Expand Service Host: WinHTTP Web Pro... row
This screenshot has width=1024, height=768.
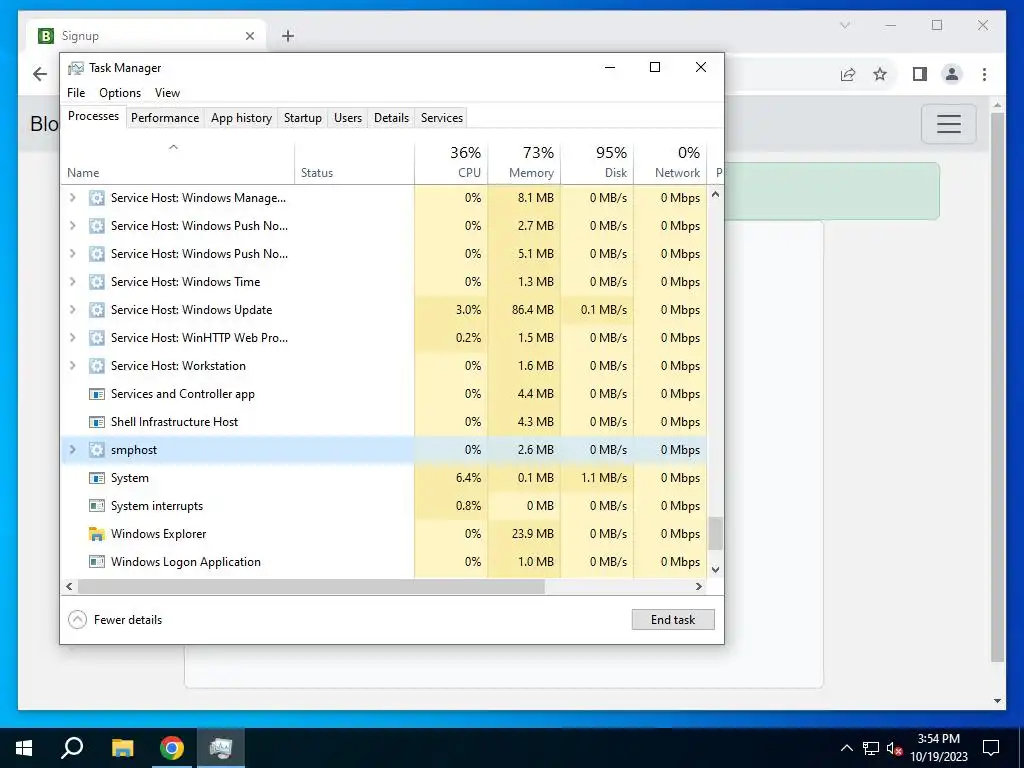click(72, 338)
